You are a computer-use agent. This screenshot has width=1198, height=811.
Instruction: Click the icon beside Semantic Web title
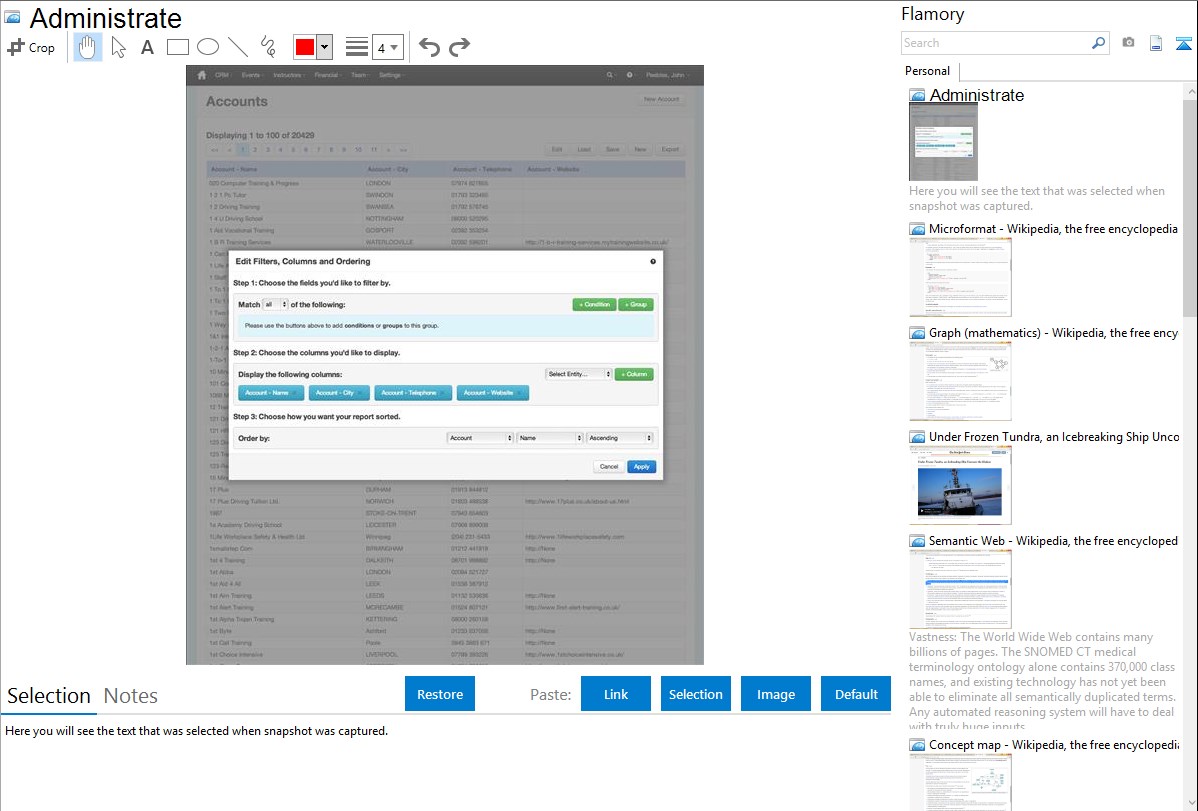pyautogui.click(x=917, y=541)
